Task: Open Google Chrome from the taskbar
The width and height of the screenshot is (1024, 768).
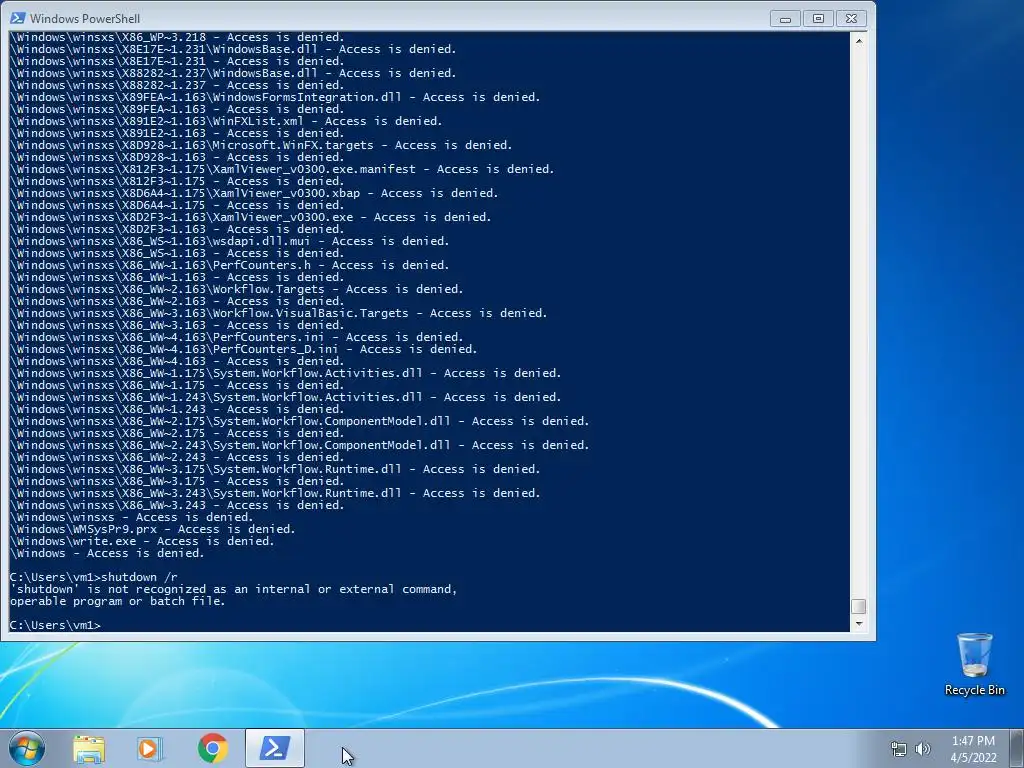Action: [212, 748]
